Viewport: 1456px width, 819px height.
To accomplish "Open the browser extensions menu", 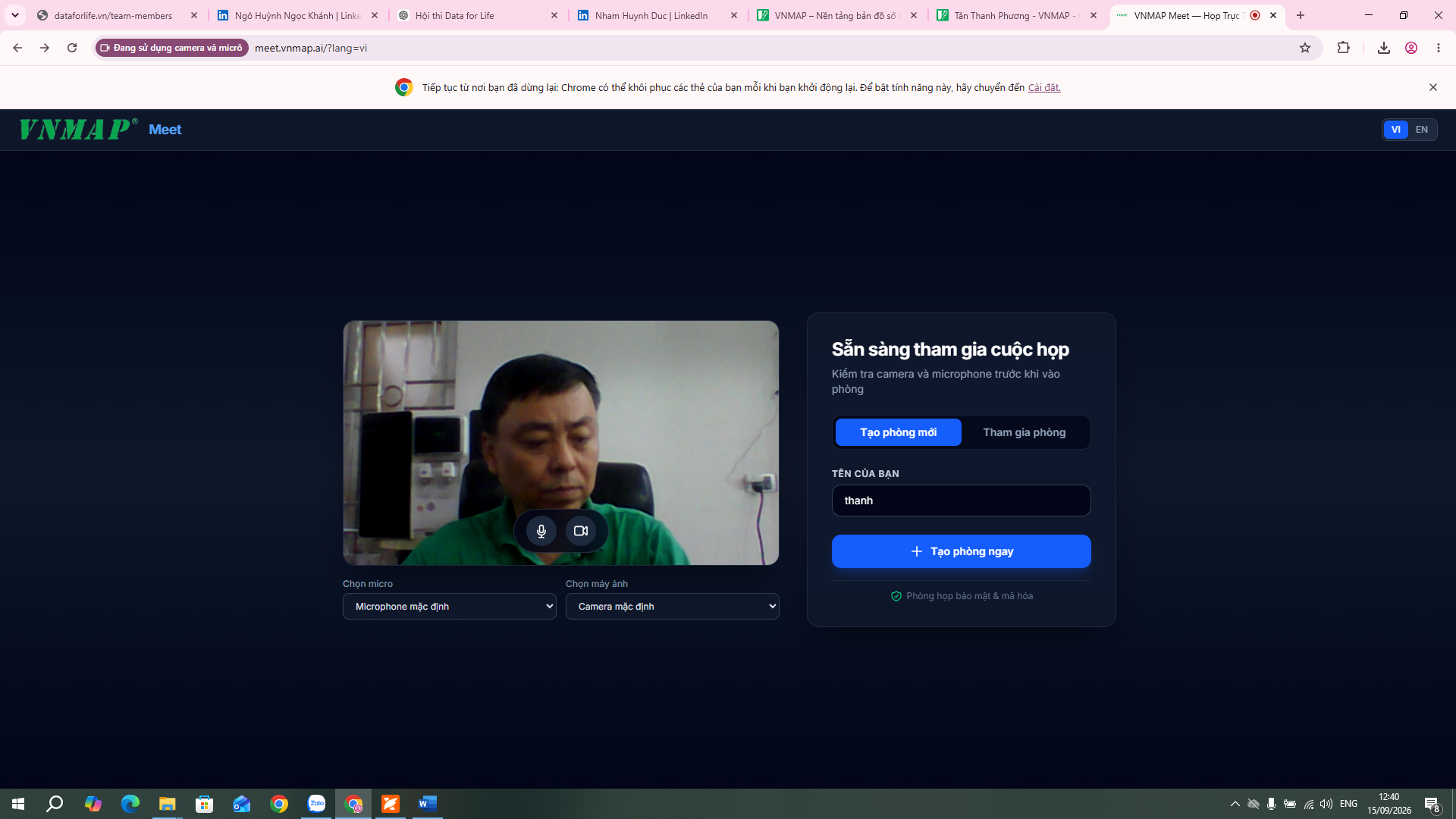I will 1344,48.
